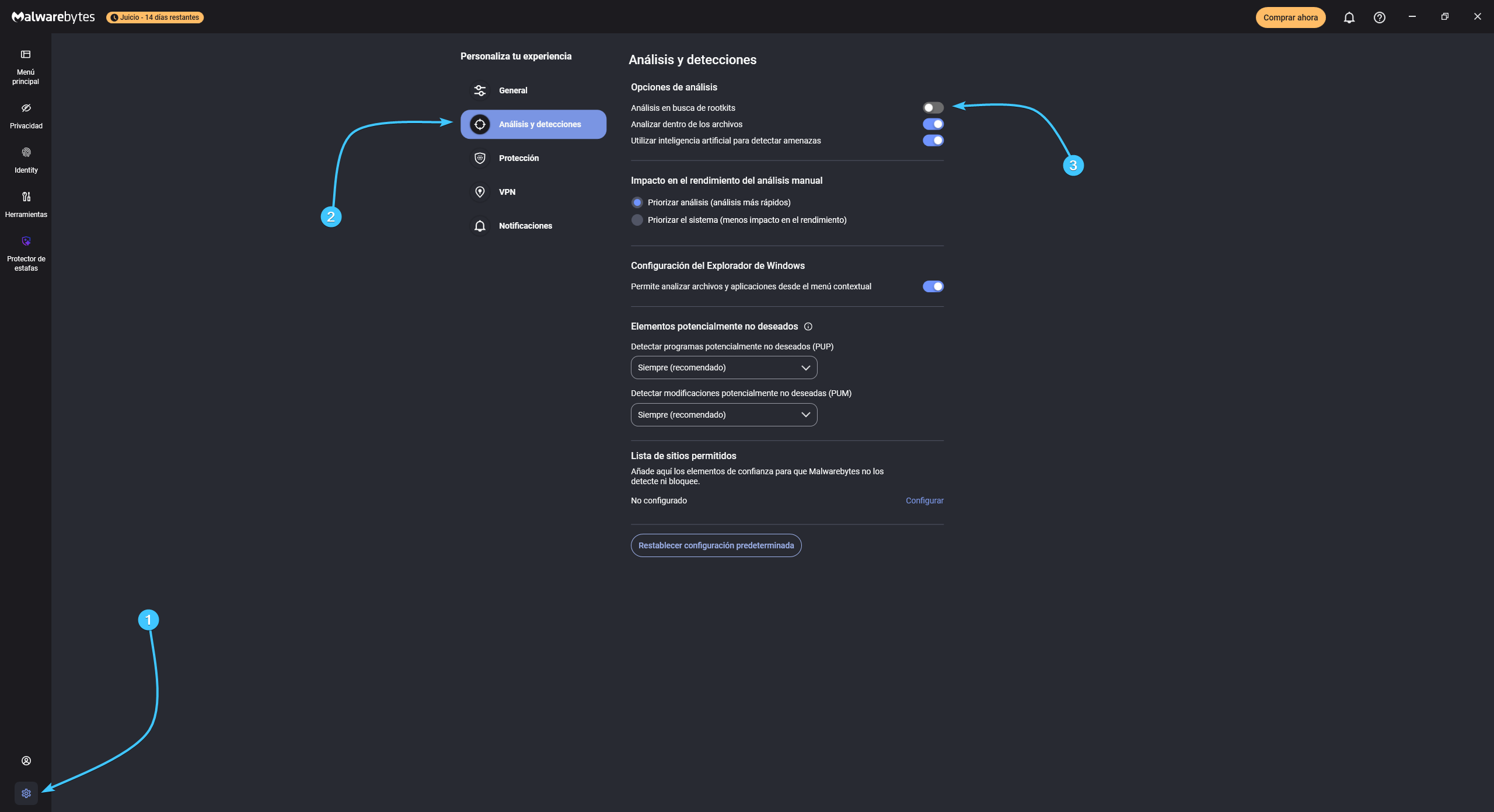
Task: Open the PUP detection dropdown
Action: (x=724, y=367)
